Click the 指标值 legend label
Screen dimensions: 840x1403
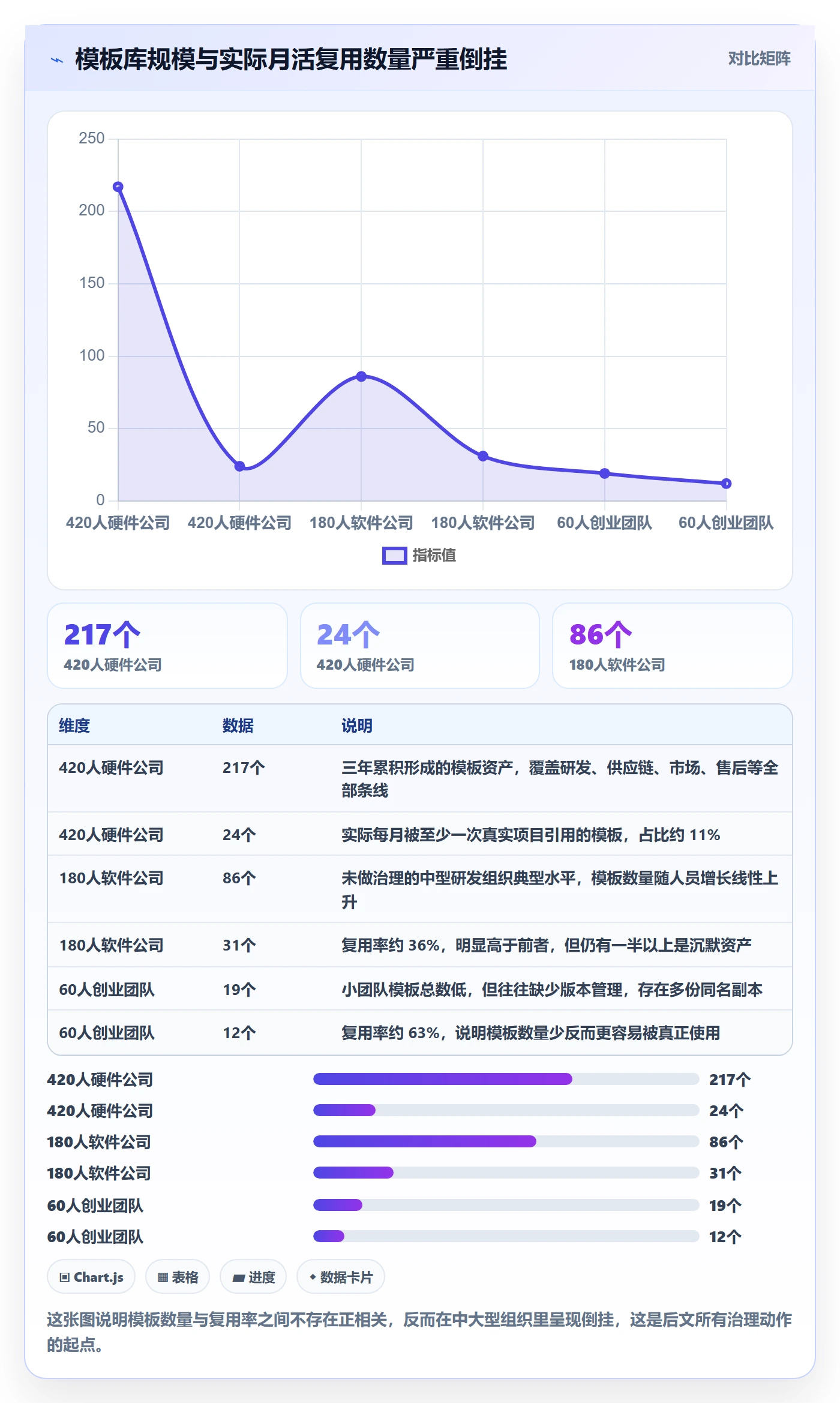pos(434,556)
